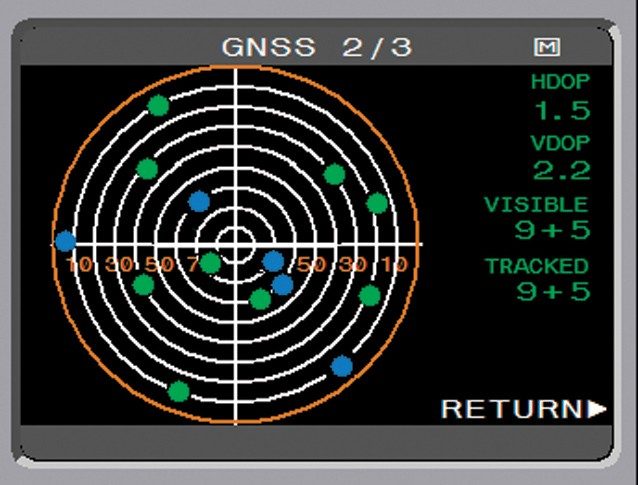This screenshot has width=638, height=485.
Task: Select green satellite dot below left 50 label
Action: click(x=144, y=284)
